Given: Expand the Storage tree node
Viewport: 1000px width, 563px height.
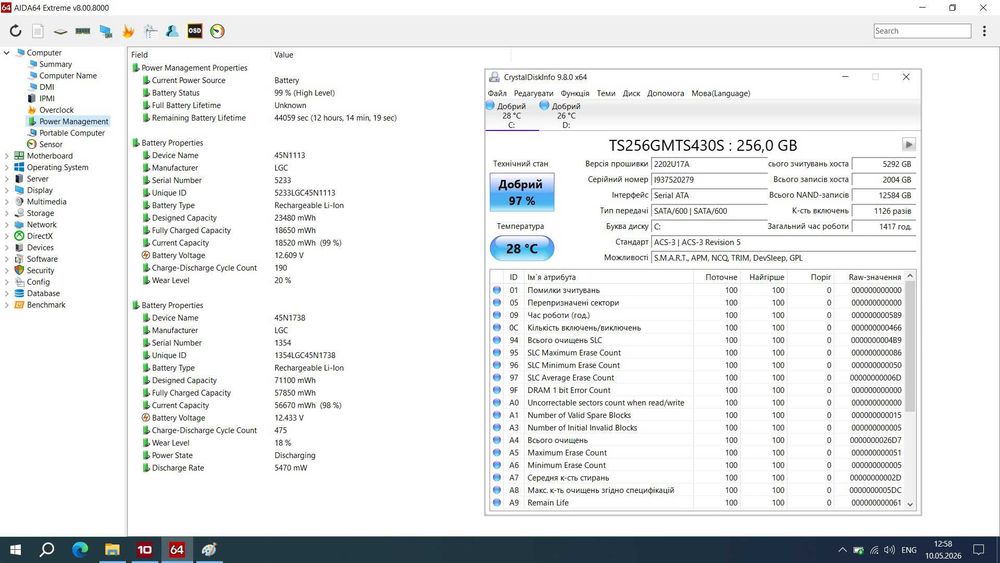Looking at the screenshot, I should point(6,214).
